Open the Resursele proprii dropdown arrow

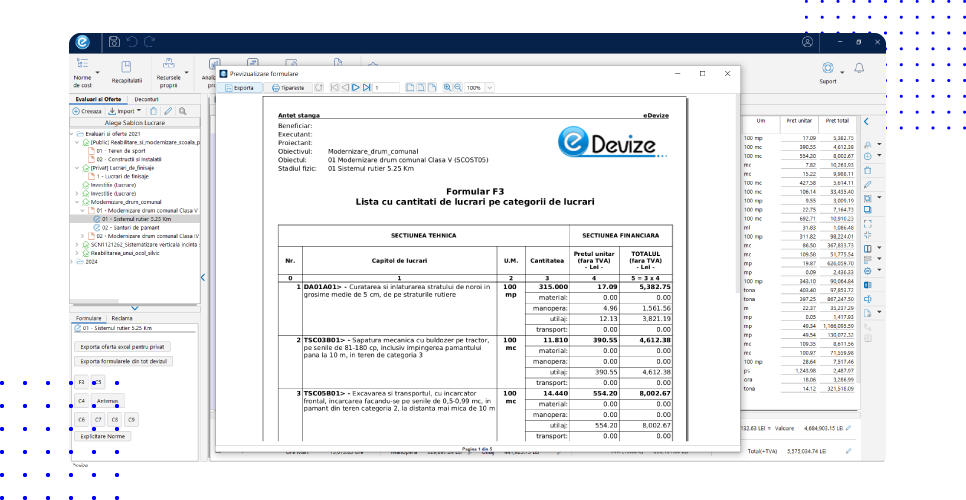(x=186, y=73)
